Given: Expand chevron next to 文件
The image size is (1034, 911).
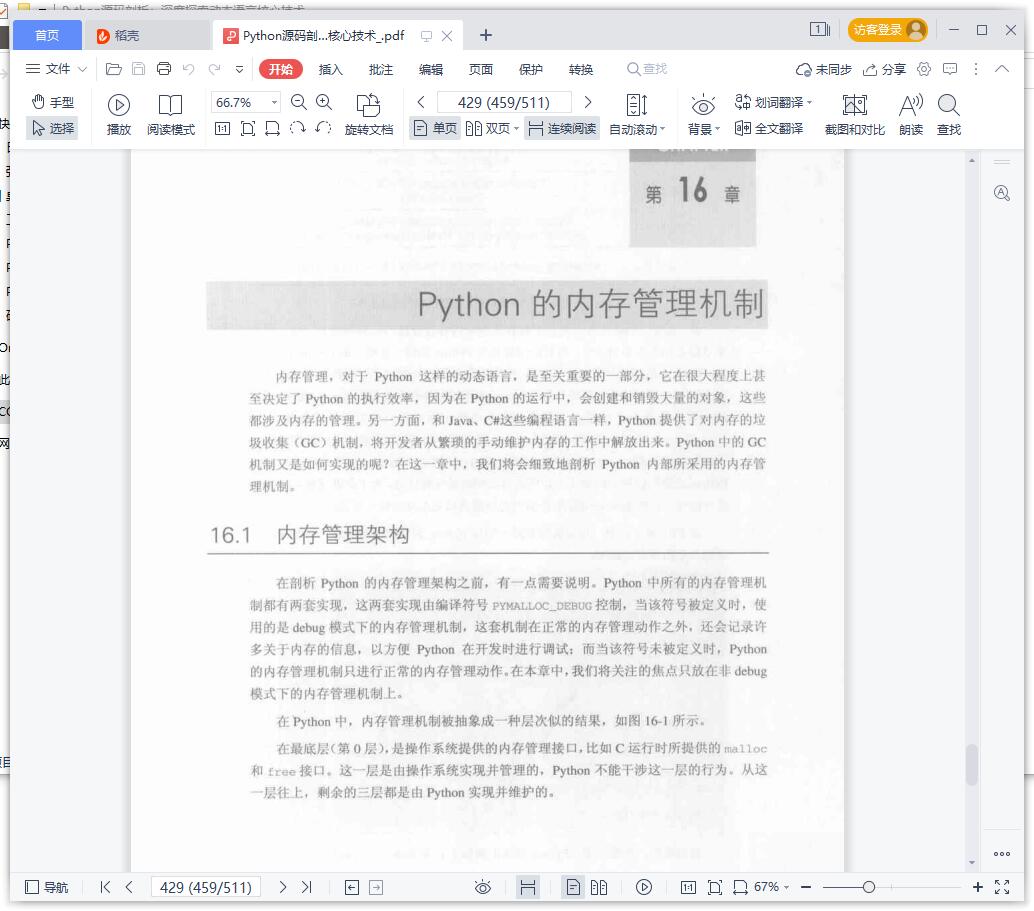Looking at the screenshot, I should pos(82,69).
